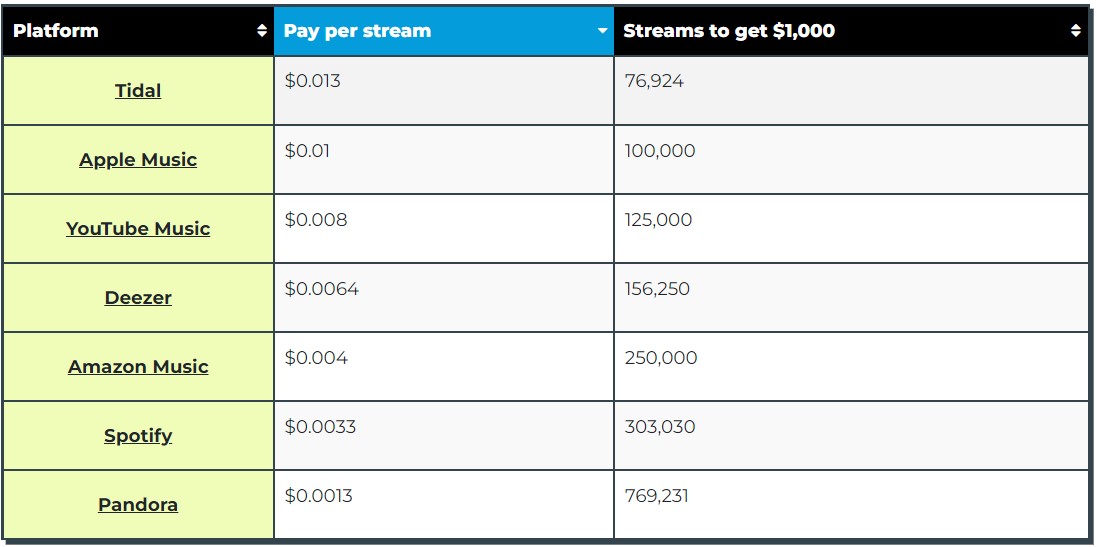
Task: Click the 125,000 YouTube Music streams cell
Action: (658, 220)
